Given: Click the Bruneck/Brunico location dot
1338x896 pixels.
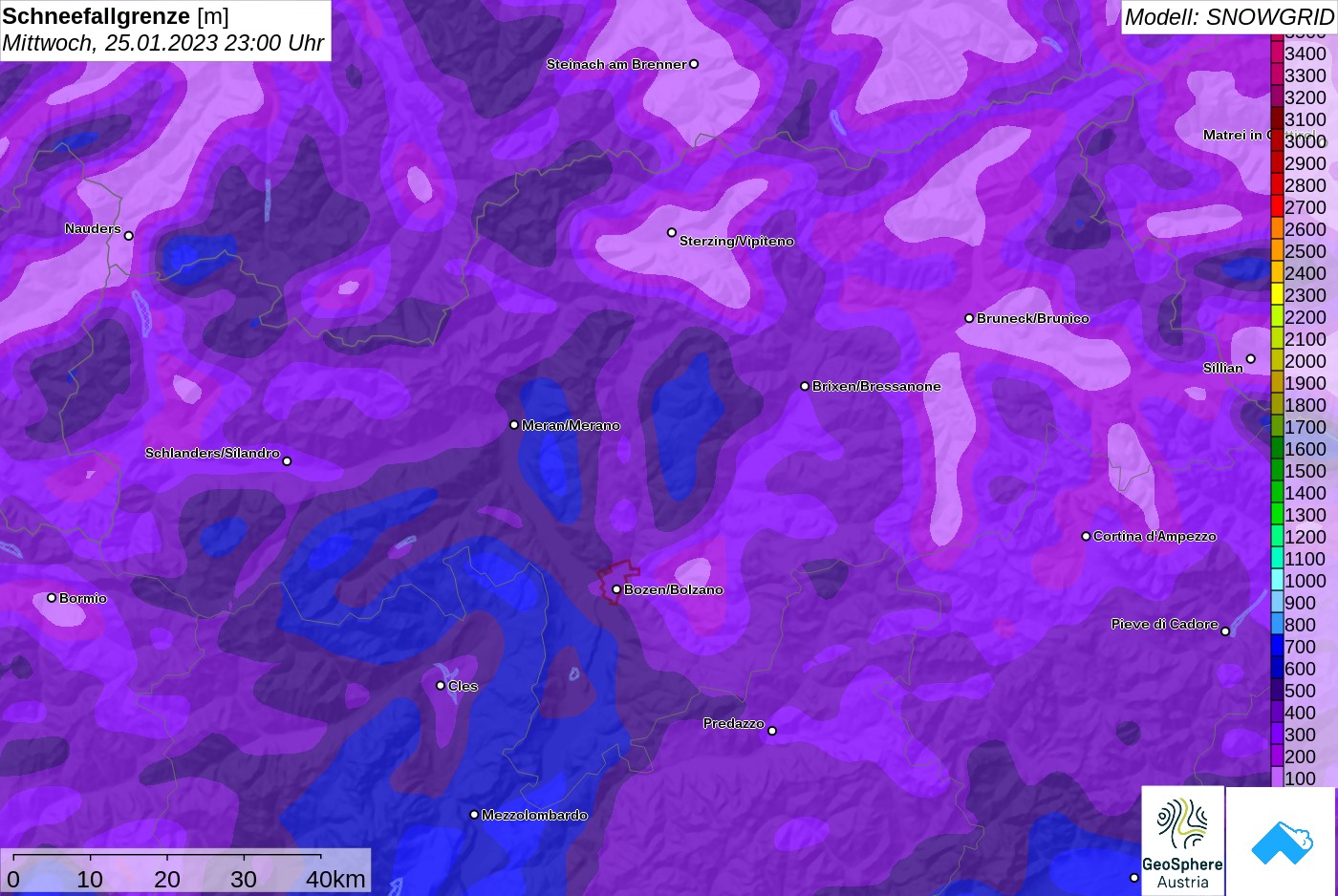Looking at the screenshot, I should point(969,318).
